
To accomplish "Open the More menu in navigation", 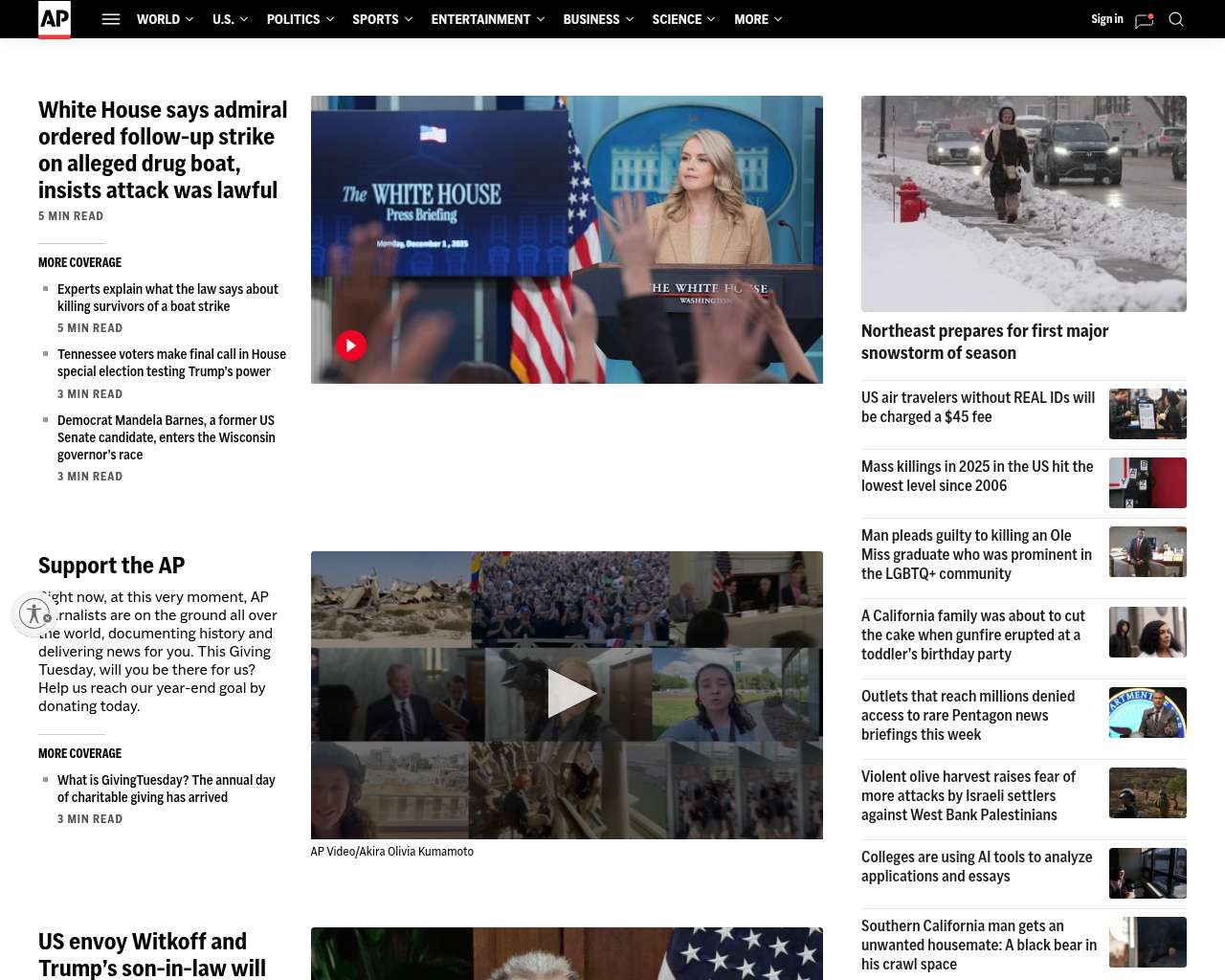I will tap(757, 19).
